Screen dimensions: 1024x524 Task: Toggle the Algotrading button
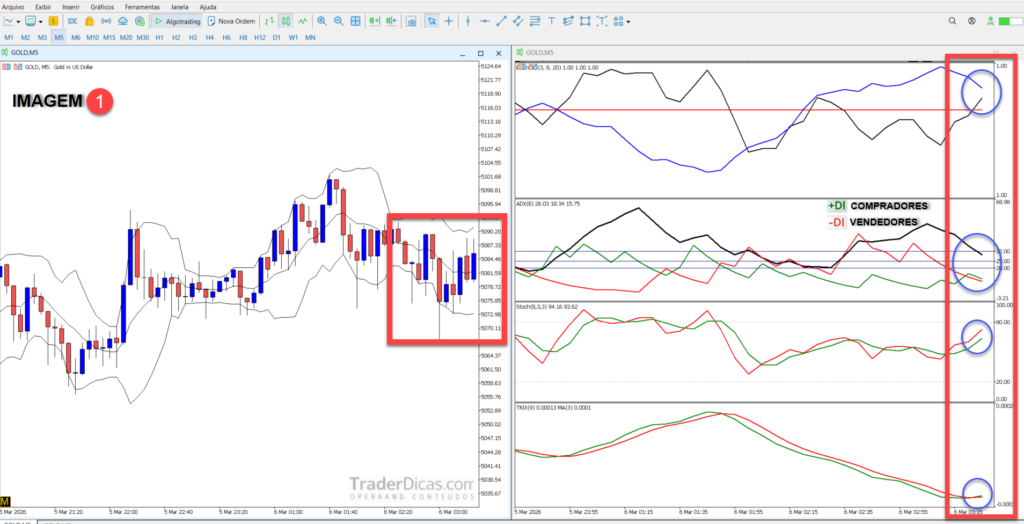click(176, 21)
